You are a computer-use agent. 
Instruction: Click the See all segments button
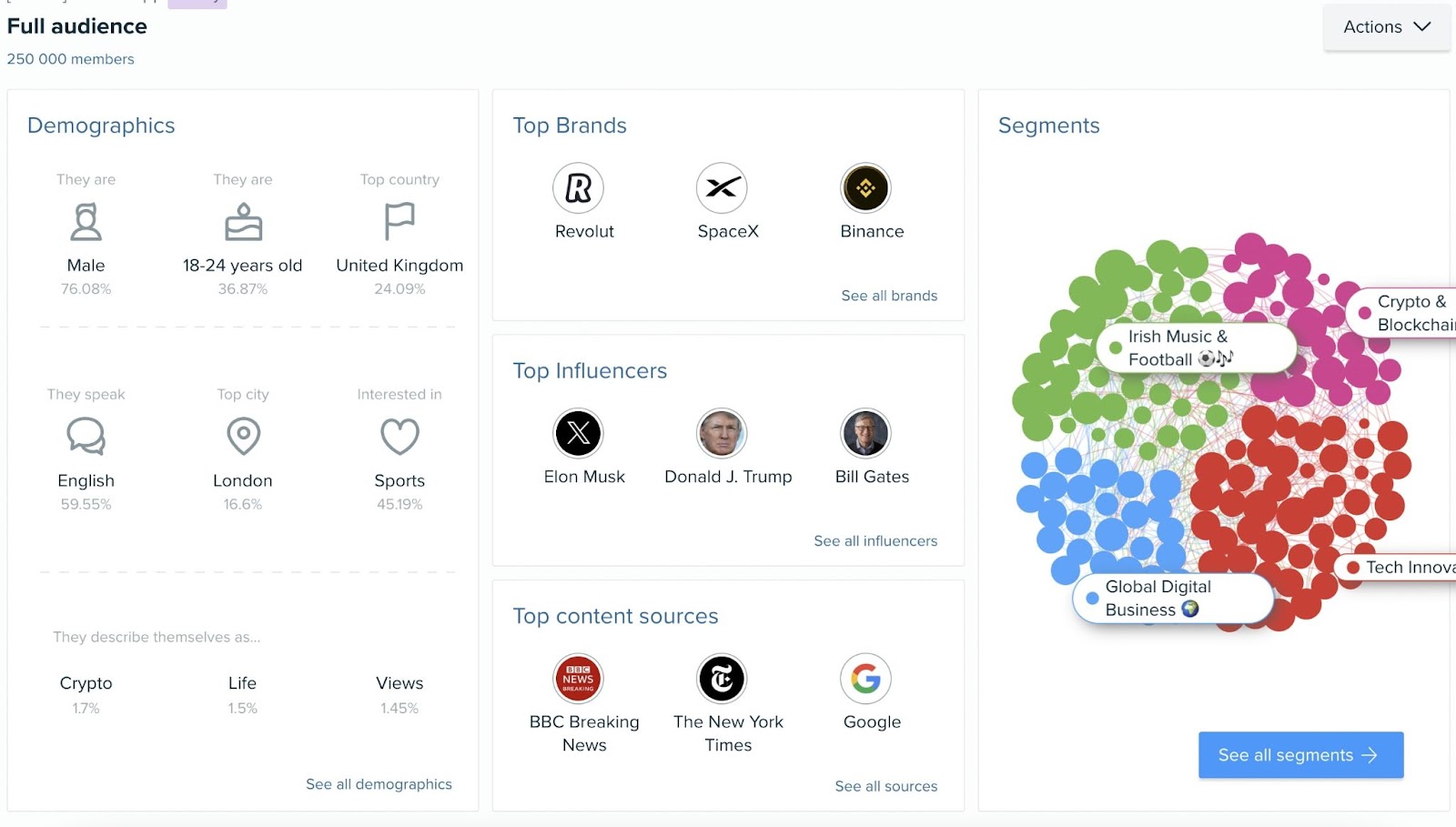(x=1299, y=754)
